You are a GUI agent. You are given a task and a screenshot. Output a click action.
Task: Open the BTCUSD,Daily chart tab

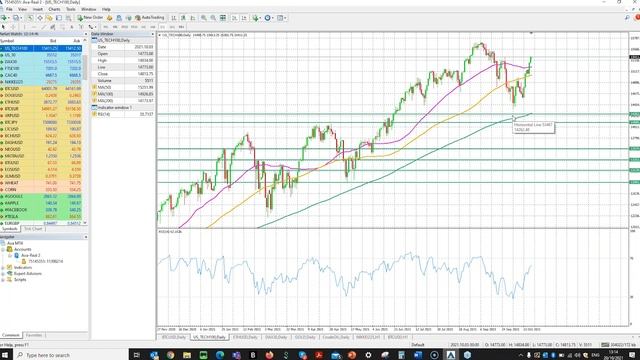click(x=173, y=337)
